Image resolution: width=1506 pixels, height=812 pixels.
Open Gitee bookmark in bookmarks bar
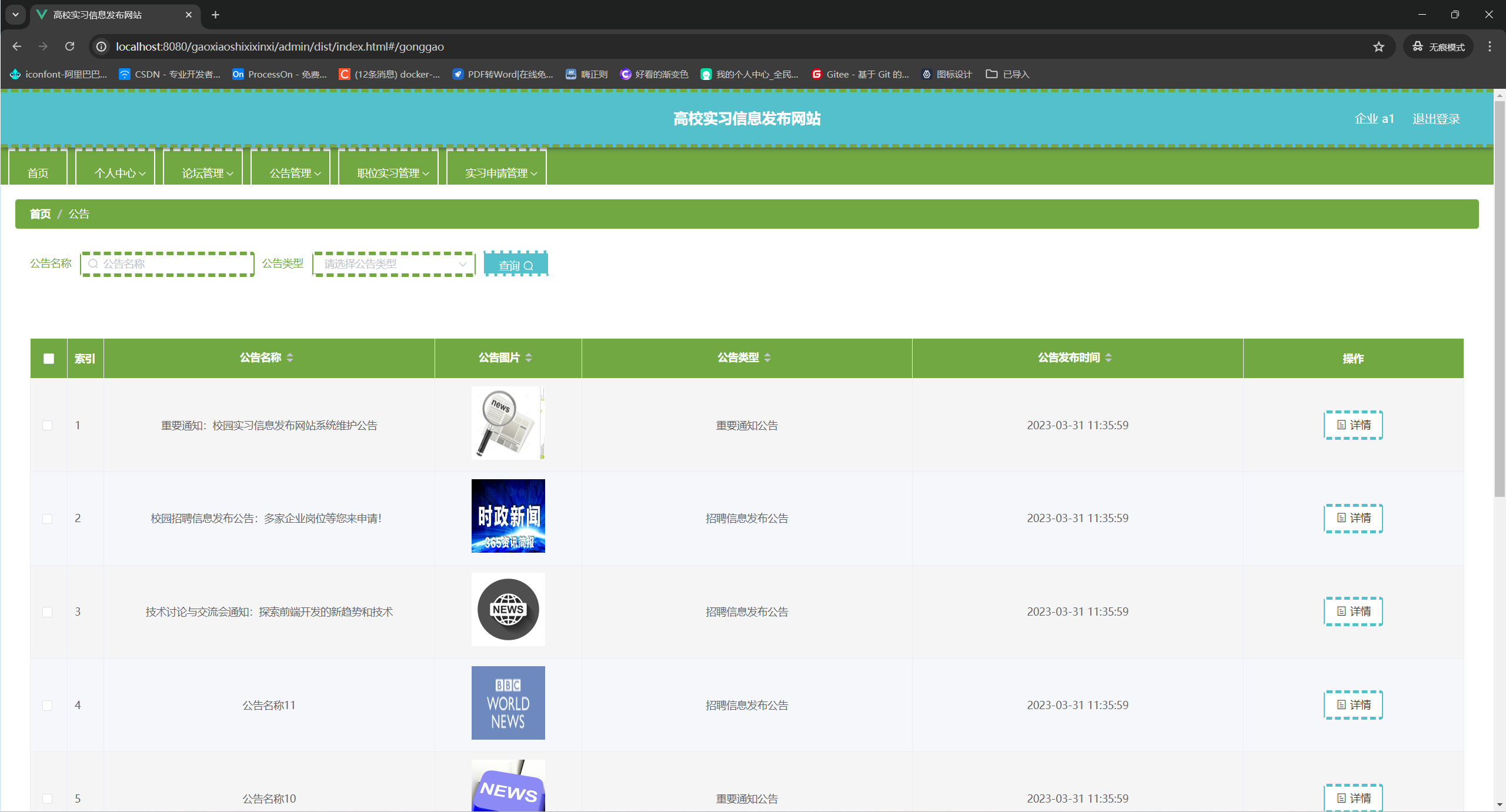(860, 74)
